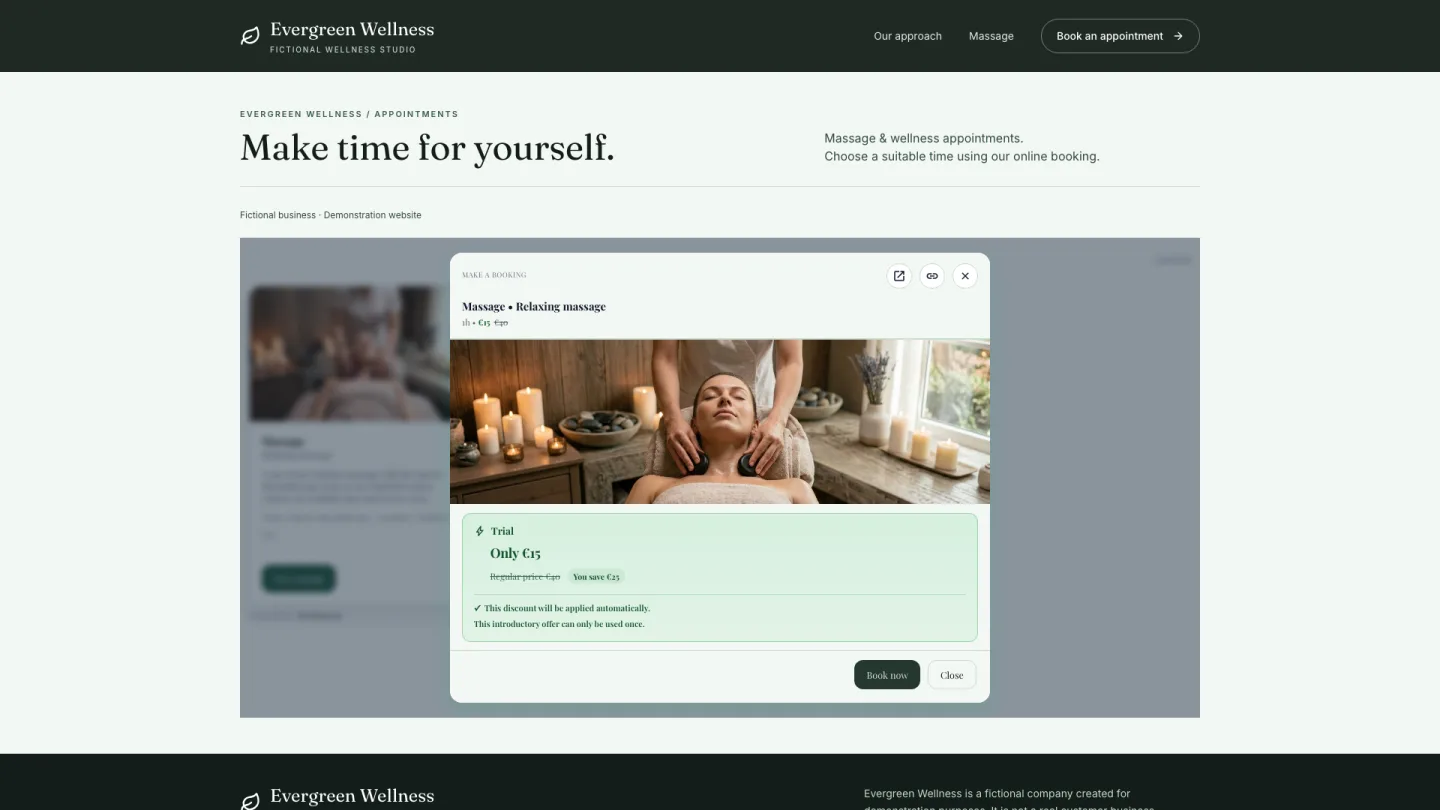Viewport: 1440px width, 810px height.
Task: Copy the booking link via the chain icon
Action: pos(932,276)
